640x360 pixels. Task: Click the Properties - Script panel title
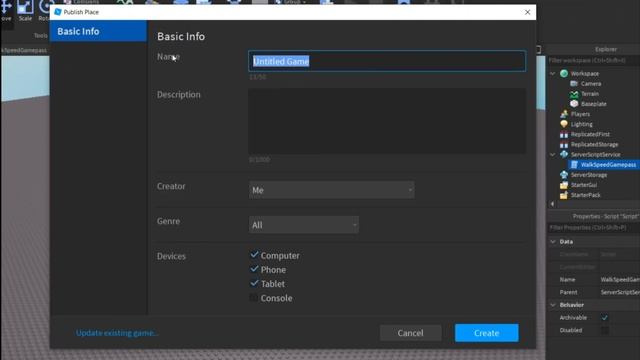pos(606,216)
